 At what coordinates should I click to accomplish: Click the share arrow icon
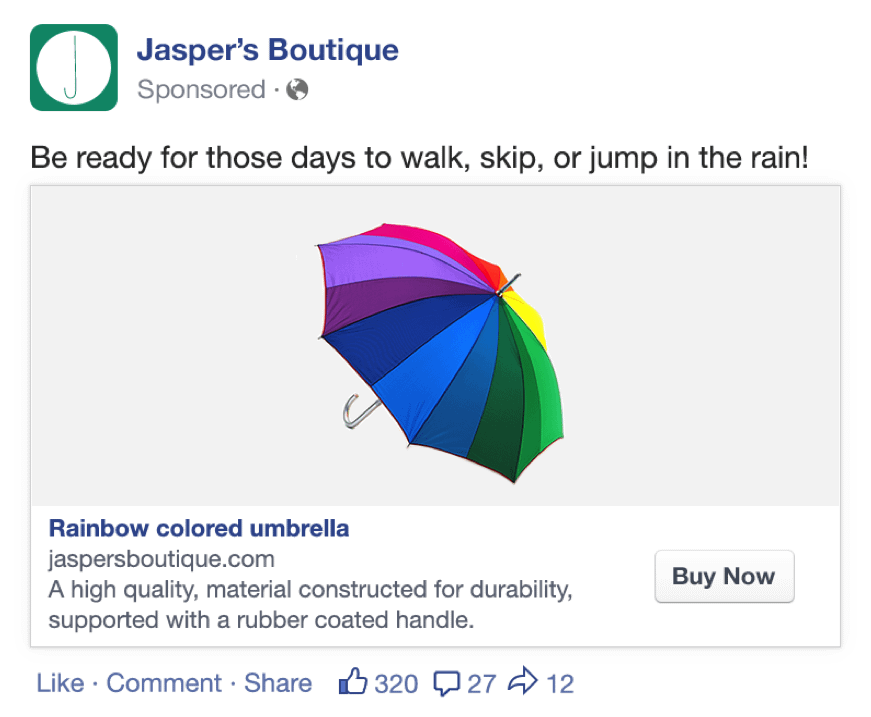click(523, 683)
